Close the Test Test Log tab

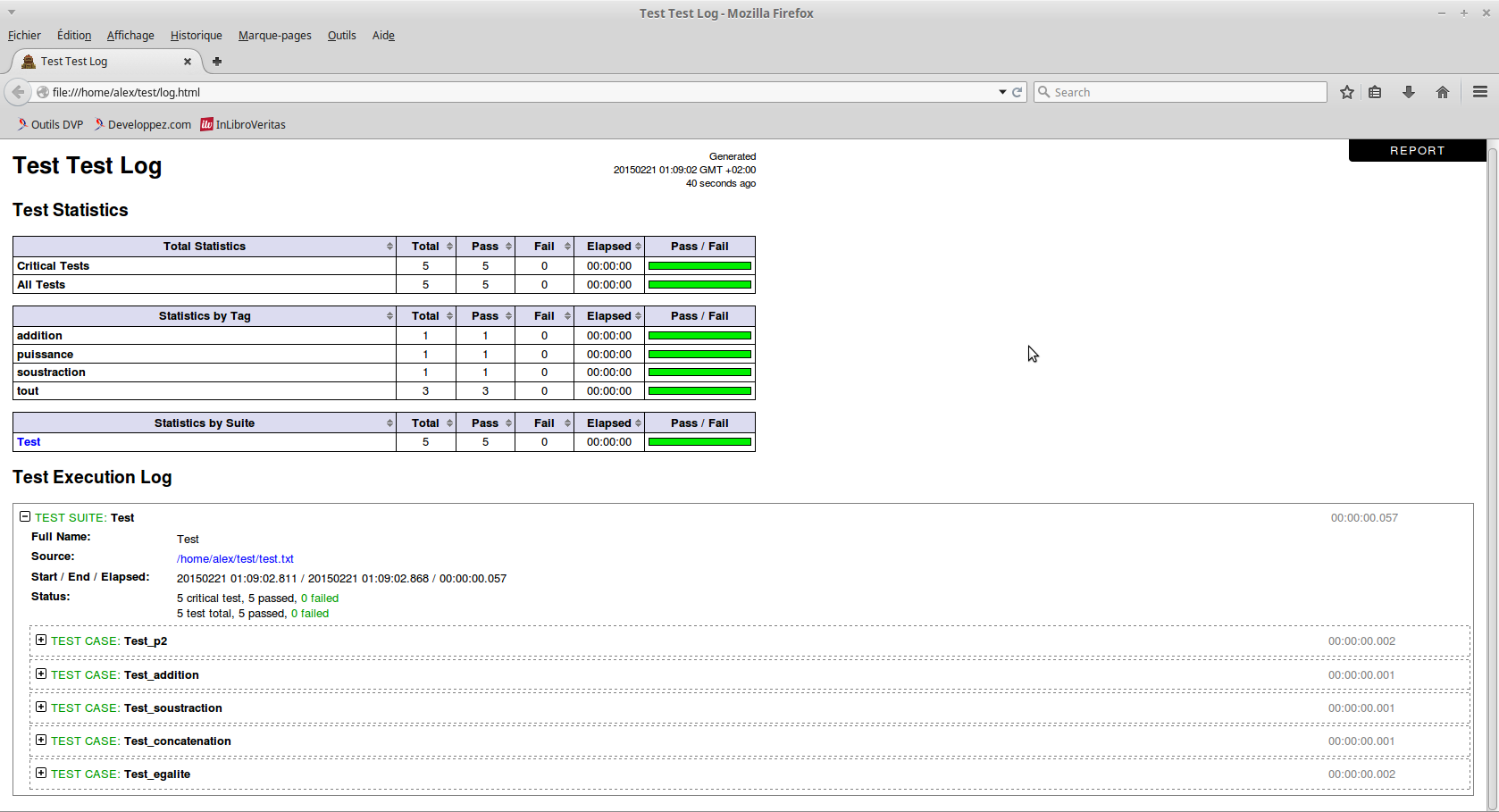(x=188, y=62)
